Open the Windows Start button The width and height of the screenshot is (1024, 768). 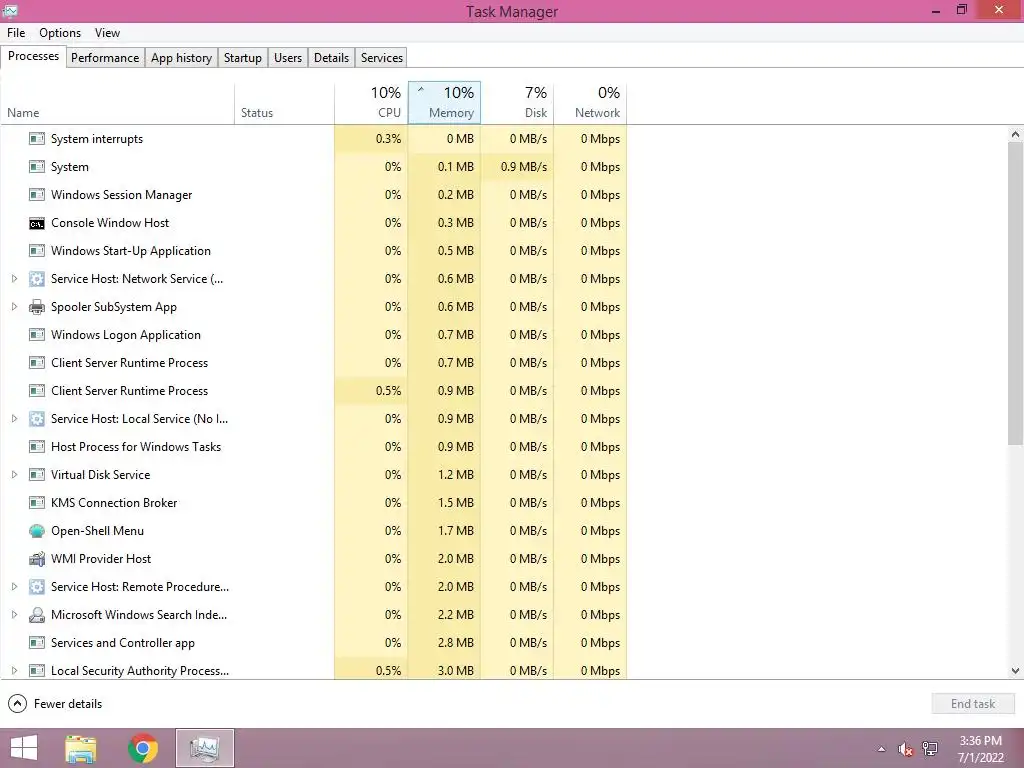point(24,748)
